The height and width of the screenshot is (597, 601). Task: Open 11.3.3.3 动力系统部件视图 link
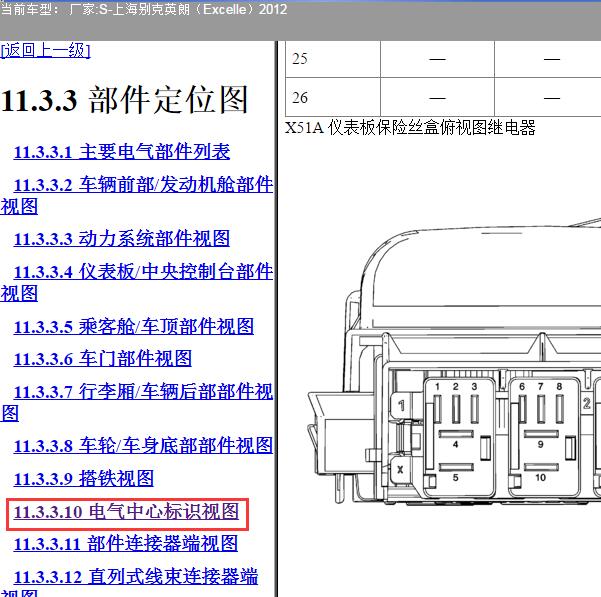(122, 238)
